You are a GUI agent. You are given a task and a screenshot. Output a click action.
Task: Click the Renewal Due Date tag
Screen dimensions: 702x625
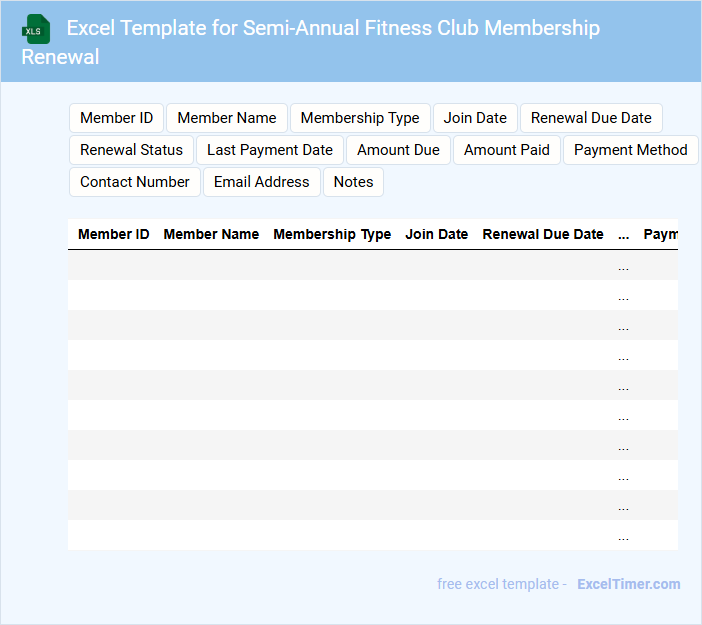coord(591,118)
